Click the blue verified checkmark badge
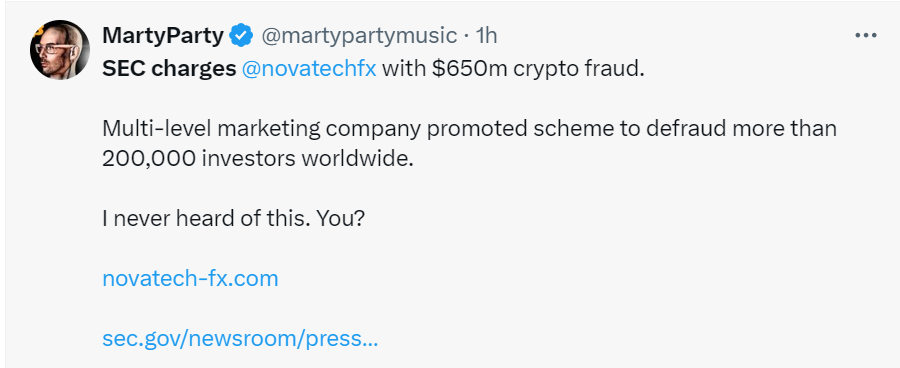Viewport: 900px width, 368px height. coord(242,36)
